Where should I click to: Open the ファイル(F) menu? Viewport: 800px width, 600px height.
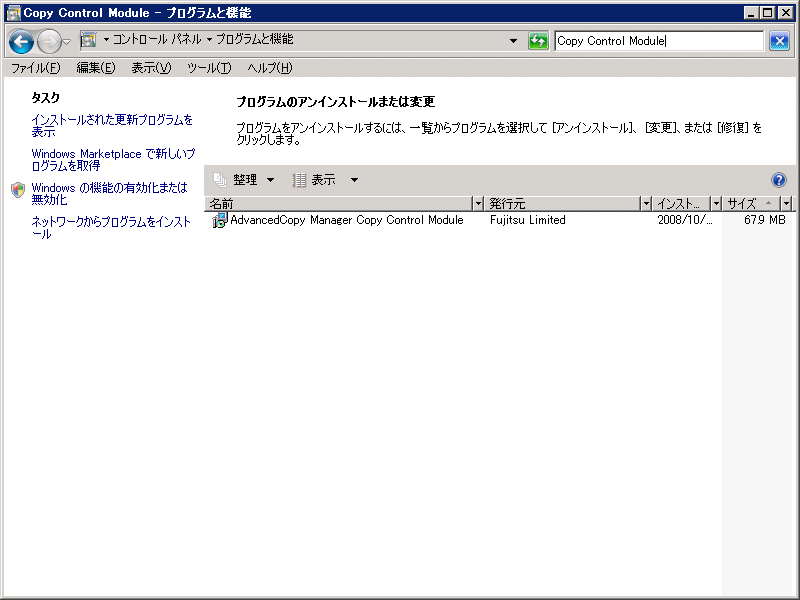[36, 68]
